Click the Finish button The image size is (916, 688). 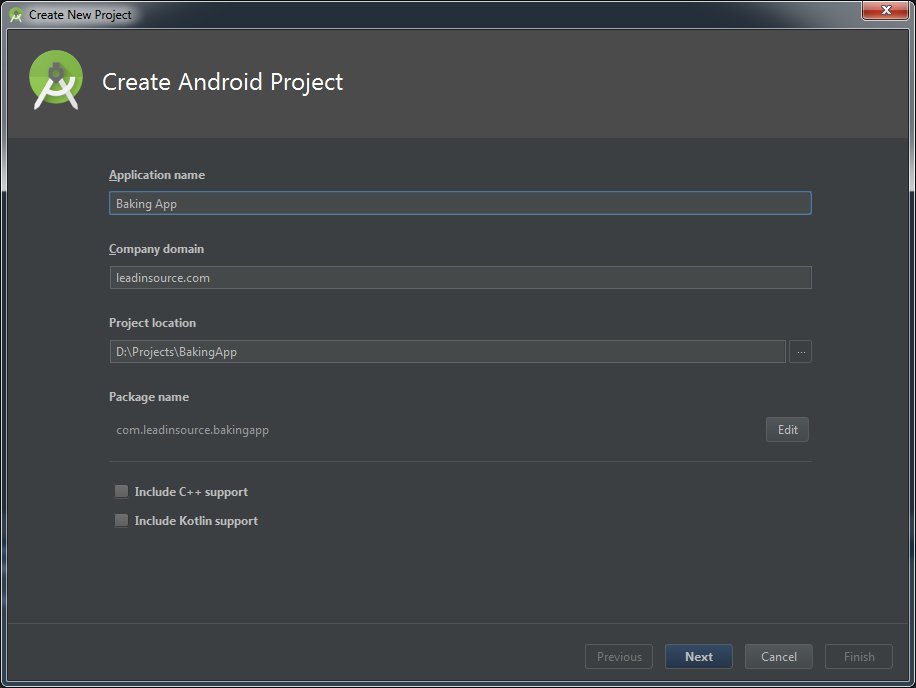click(x=858, y=656)
